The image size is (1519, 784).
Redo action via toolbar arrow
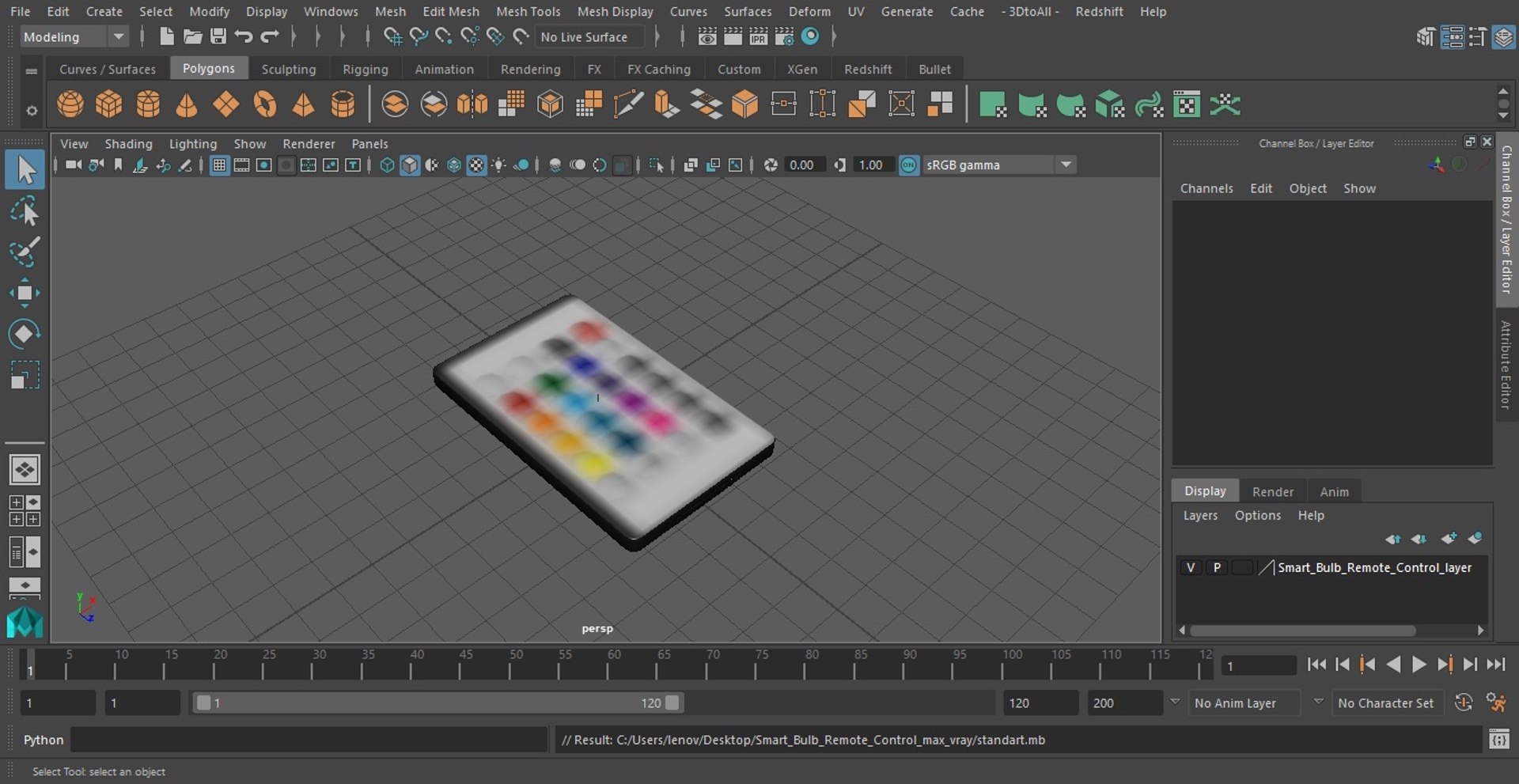[x=270, y=36]
